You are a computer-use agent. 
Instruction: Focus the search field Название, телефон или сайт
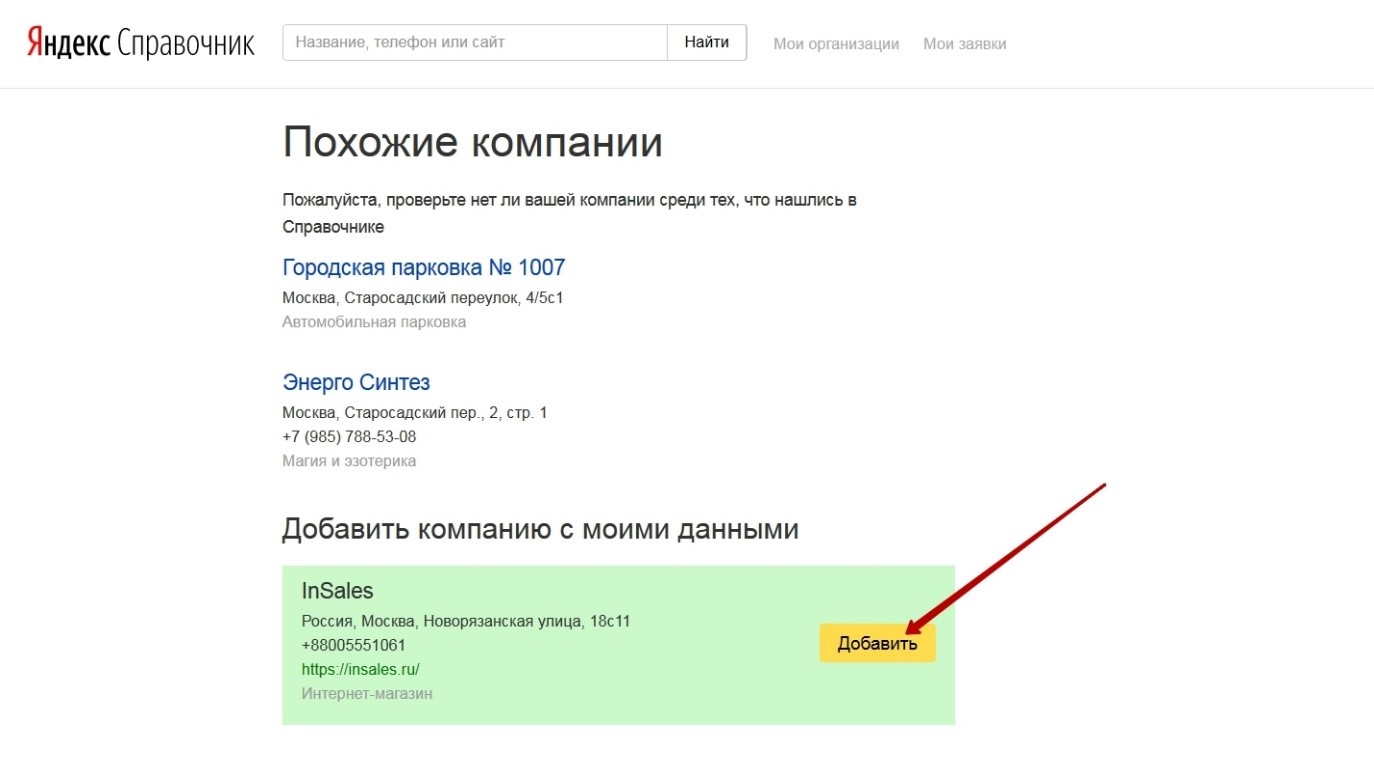coord(475,43)
